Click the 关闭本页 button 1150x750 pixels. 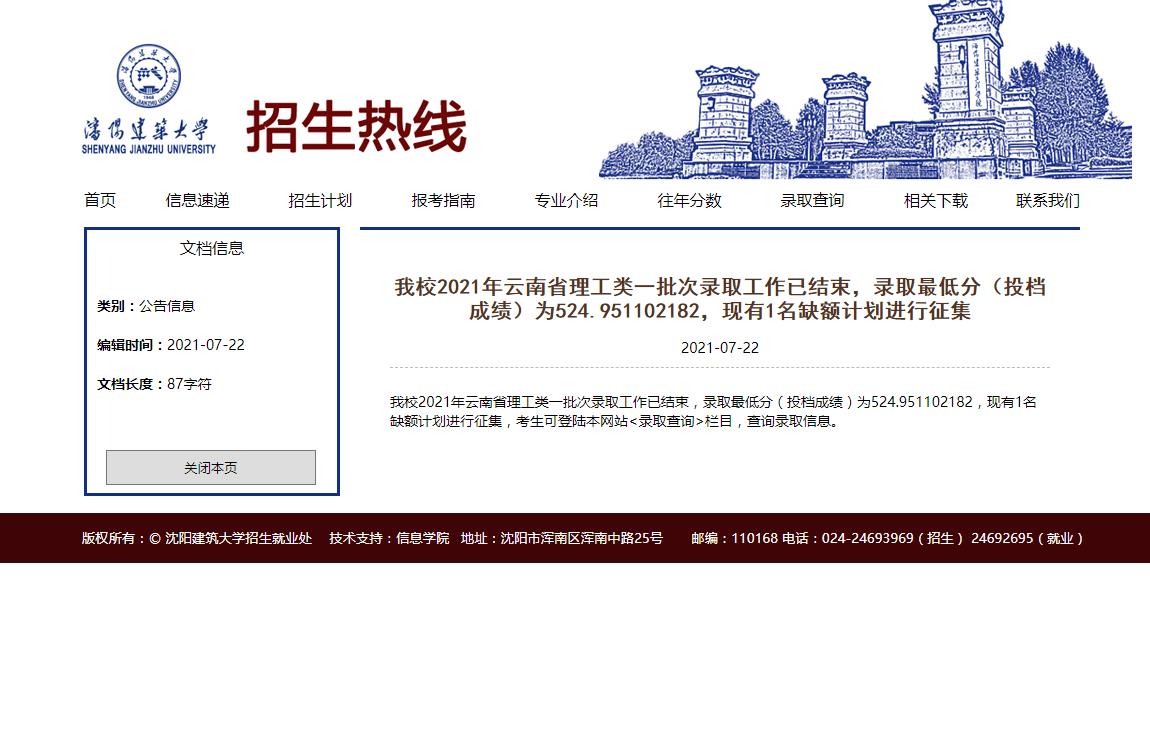pos(210,467)
